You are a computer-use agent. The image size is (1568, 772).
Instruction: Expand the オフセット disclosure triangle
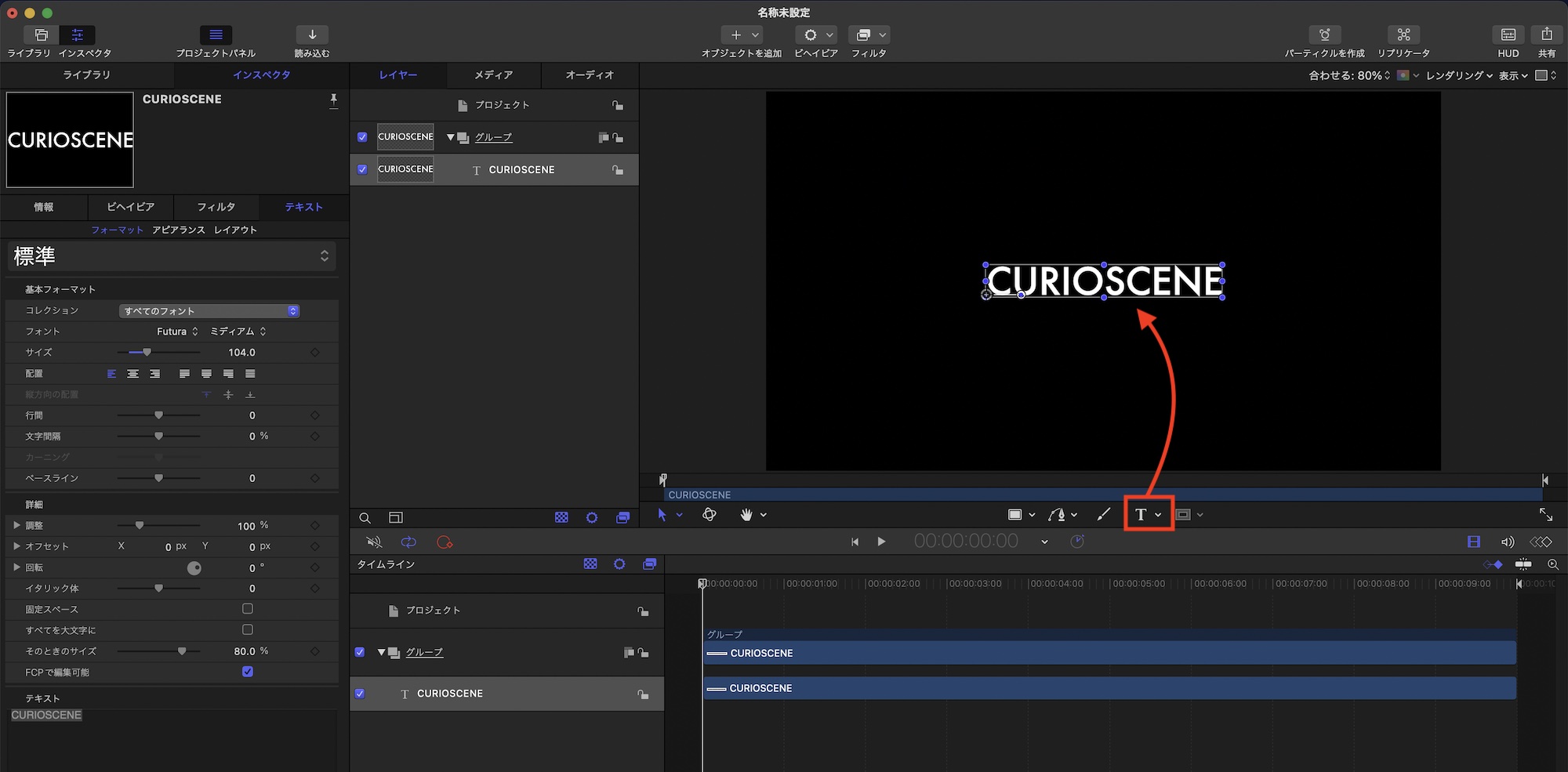pos(16,546)
